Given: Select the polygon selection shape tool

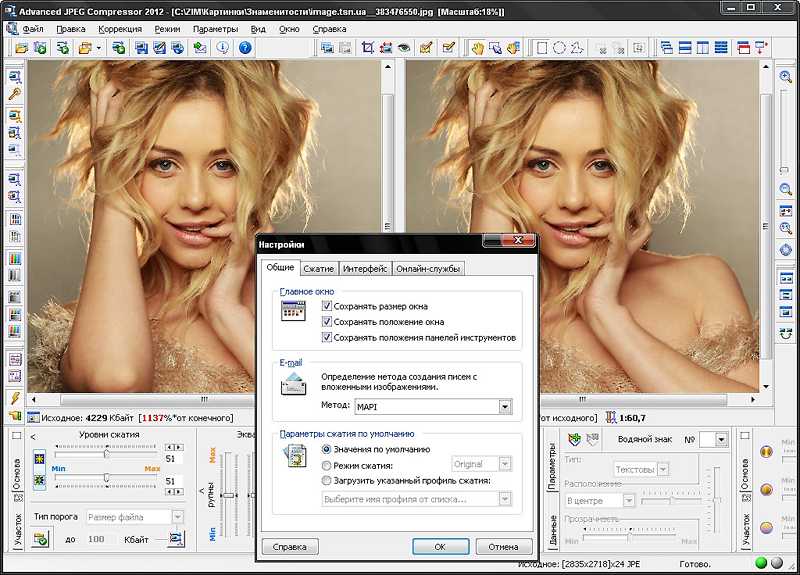Looking at the screenshot, I should click(577, 48).
